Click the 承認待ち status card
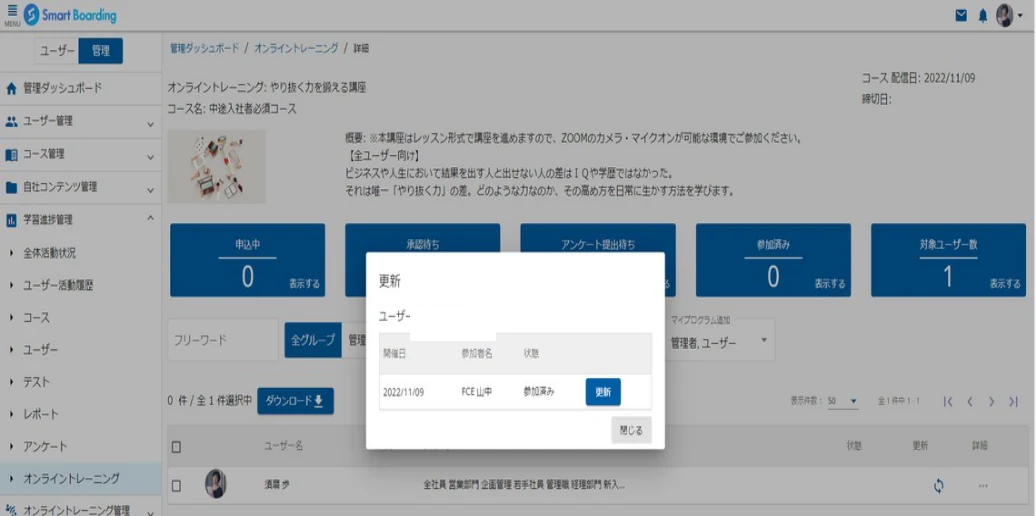Viewport: 1036px width, 516px height. [423, 260]
